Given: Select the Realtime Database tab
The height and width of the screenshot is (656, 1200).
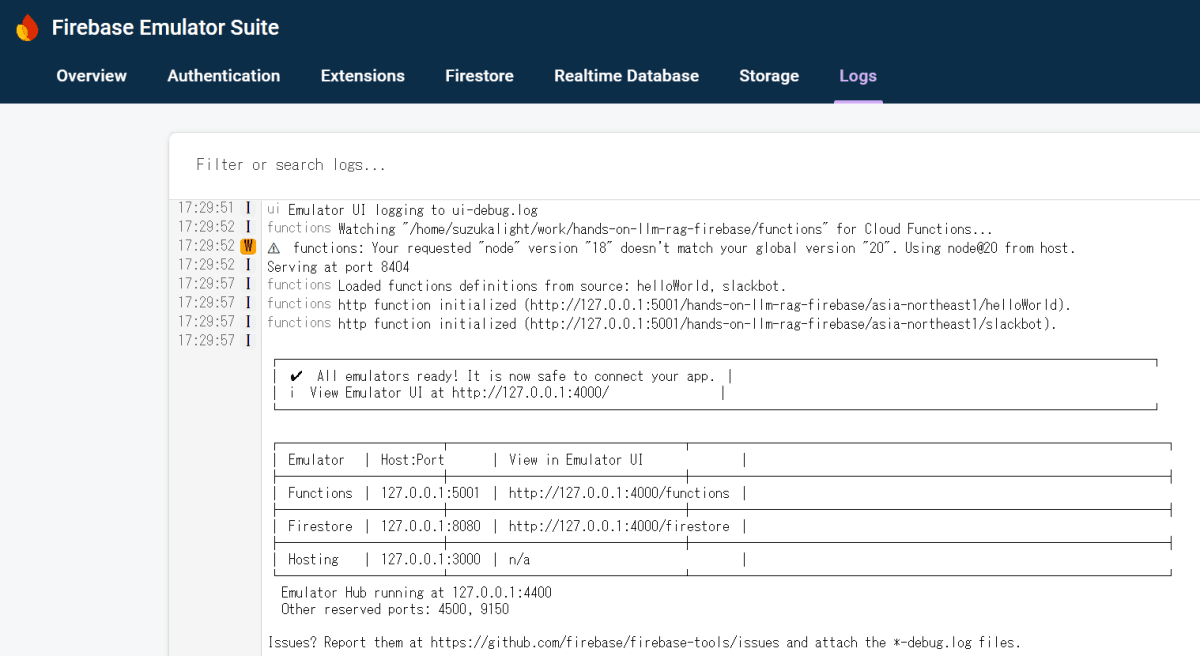Looking at the screenshot, I should (x=627, y=76).
